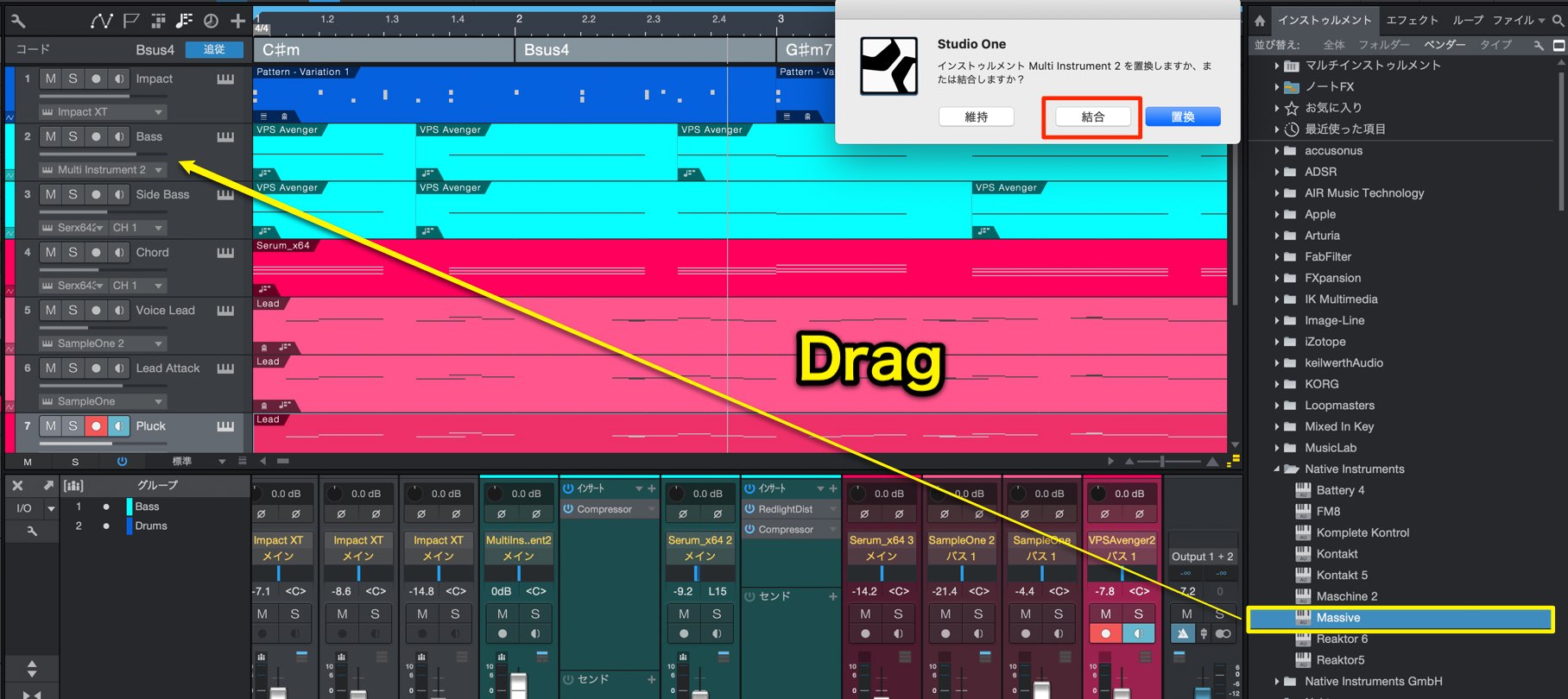
Task: Sort browser by タイプ
Action: tap(1496, 45)
